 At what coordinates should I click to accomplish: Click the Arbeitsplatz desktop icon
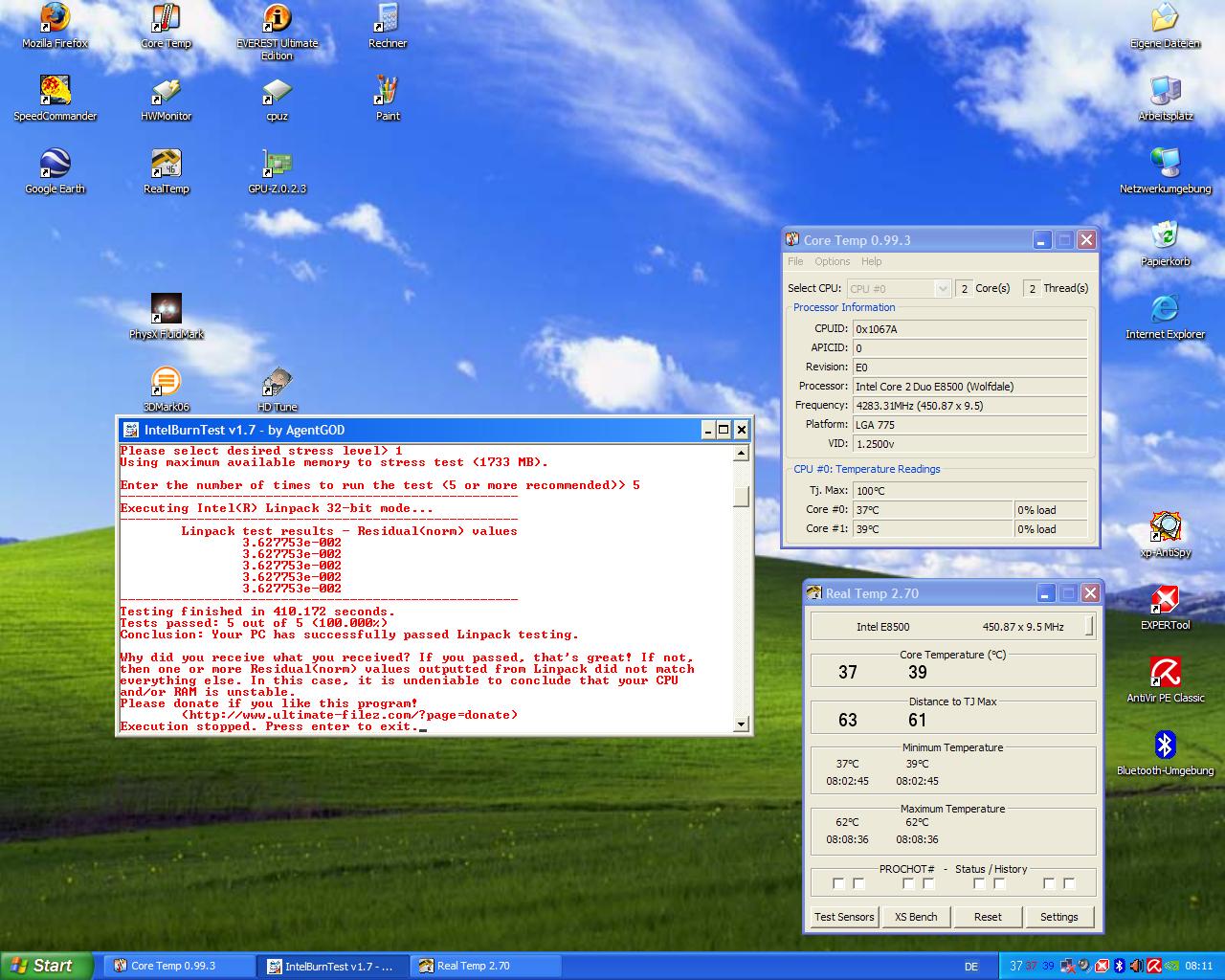point(1165,99)
